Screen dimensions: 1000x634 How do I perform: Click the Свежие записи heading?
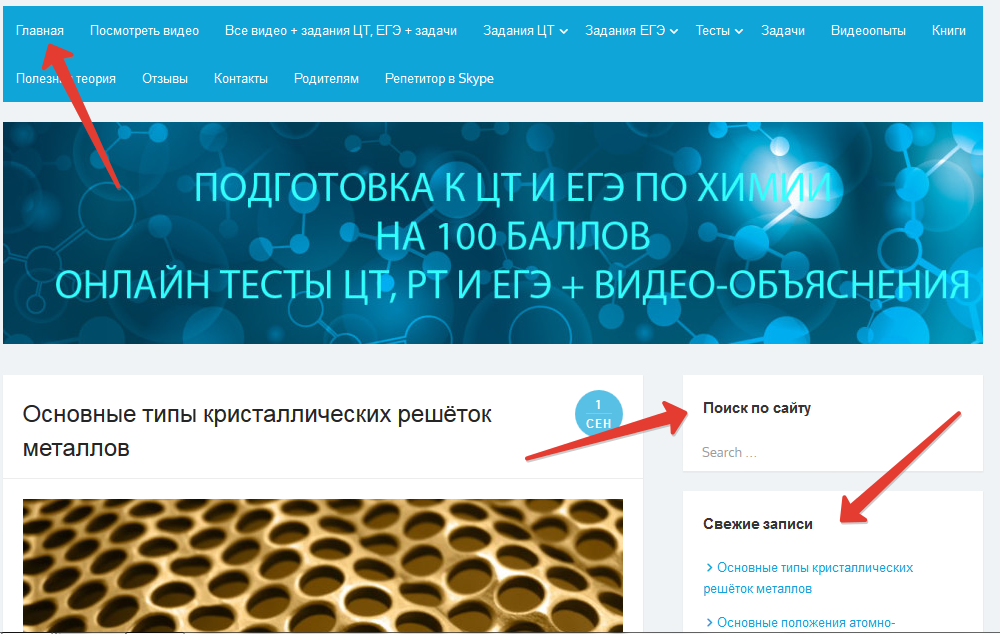(758, 524)
